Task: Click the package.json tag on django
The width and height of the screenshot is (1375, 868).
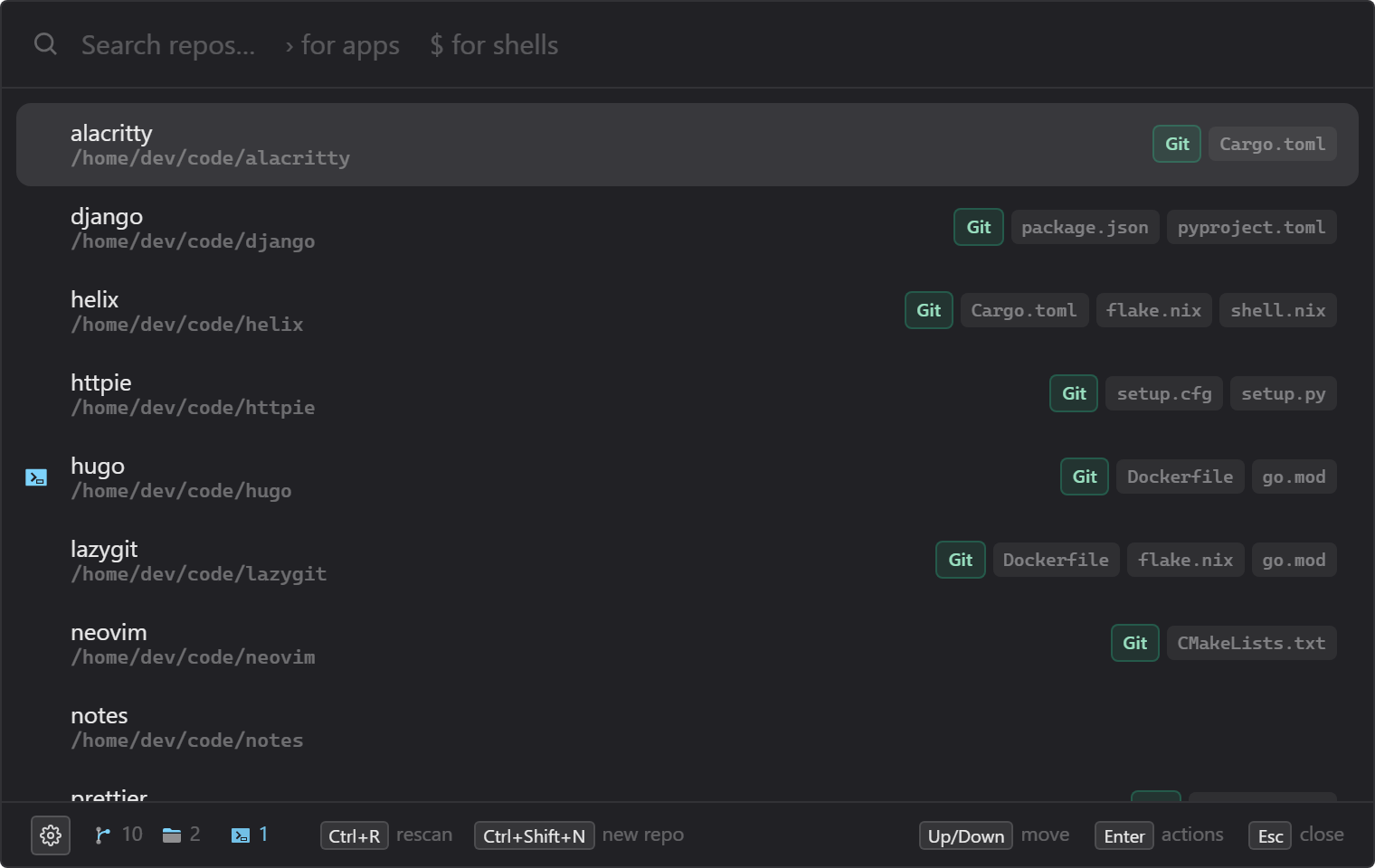Action: (1085, 227)
